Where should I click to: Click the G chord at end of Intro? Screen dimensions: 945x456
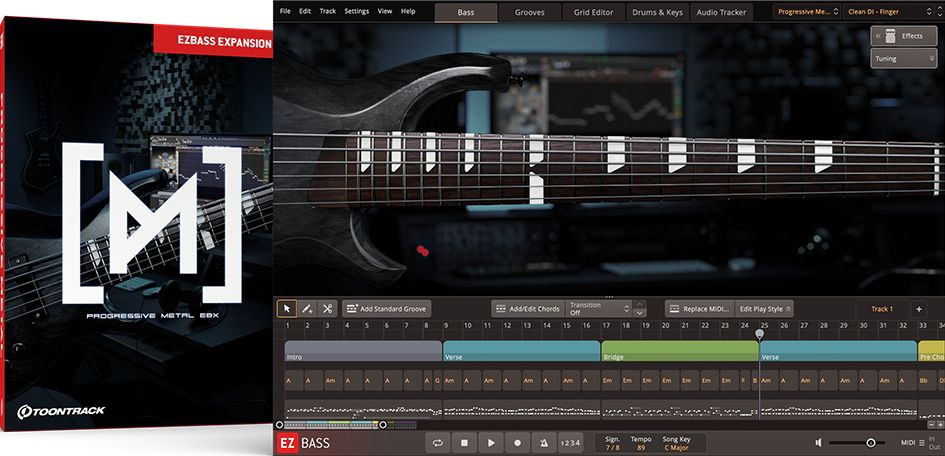[x=437, y=381]
